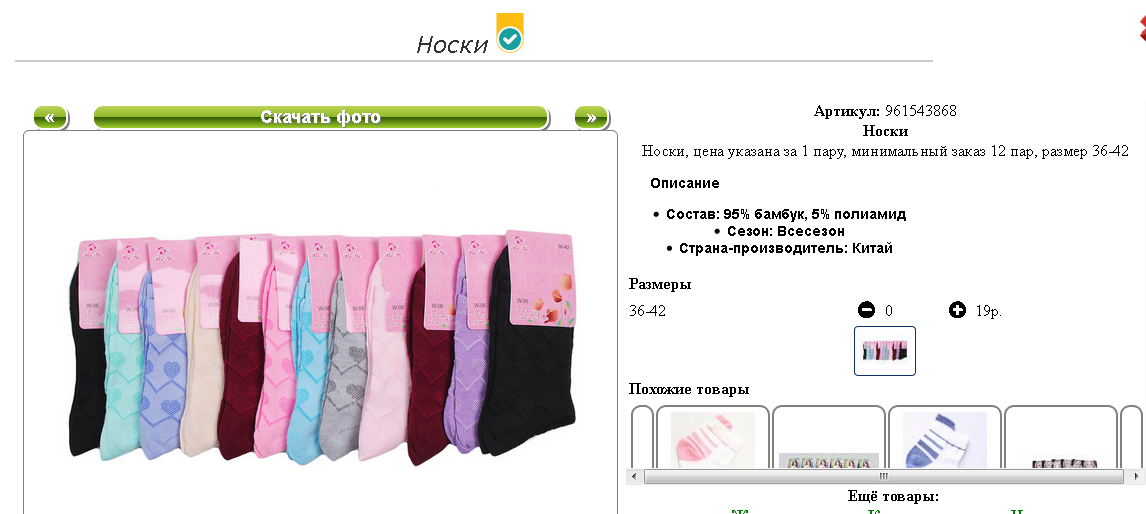Click the Скачать фото button
Screen dimensions: 1146x514
[321, 118]
